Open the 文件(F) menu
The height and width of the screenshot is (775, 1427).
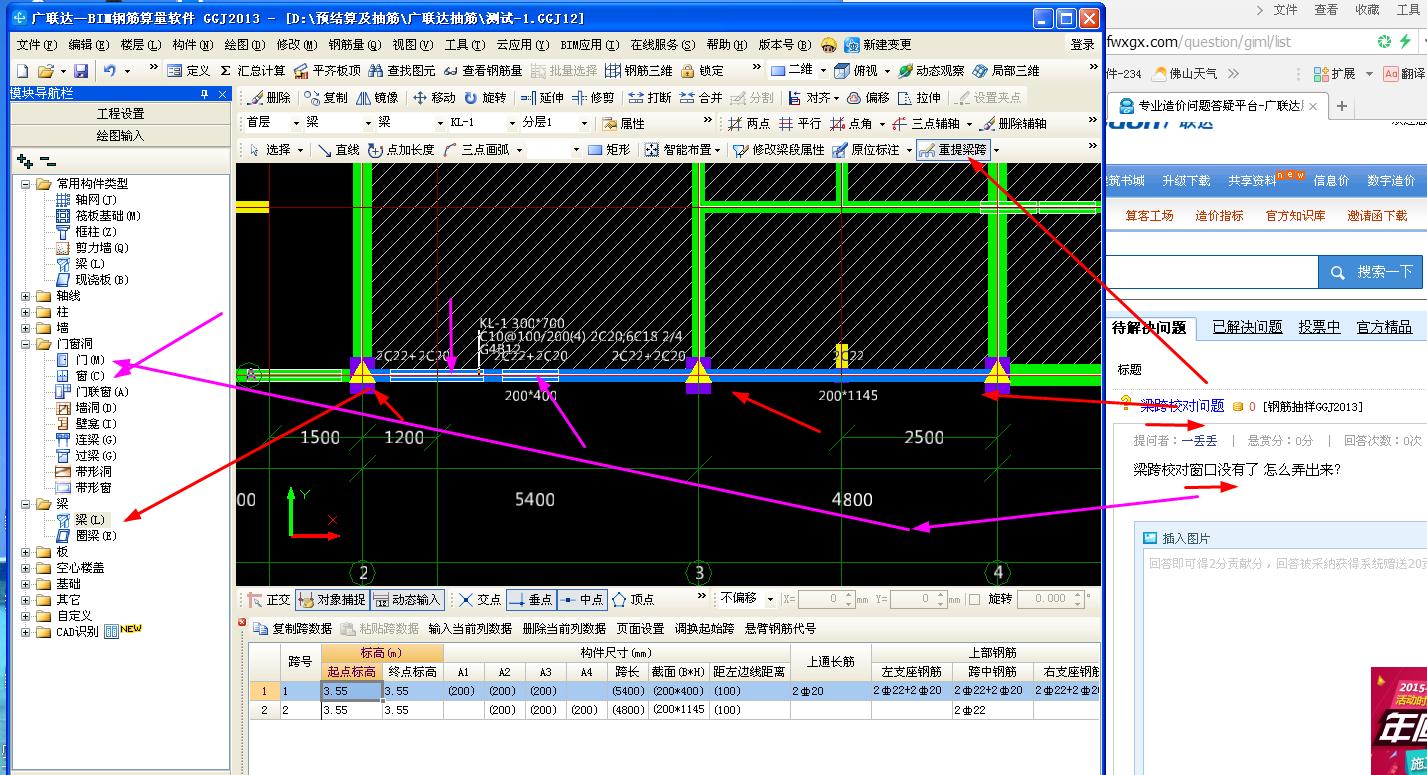pos(36,45)
